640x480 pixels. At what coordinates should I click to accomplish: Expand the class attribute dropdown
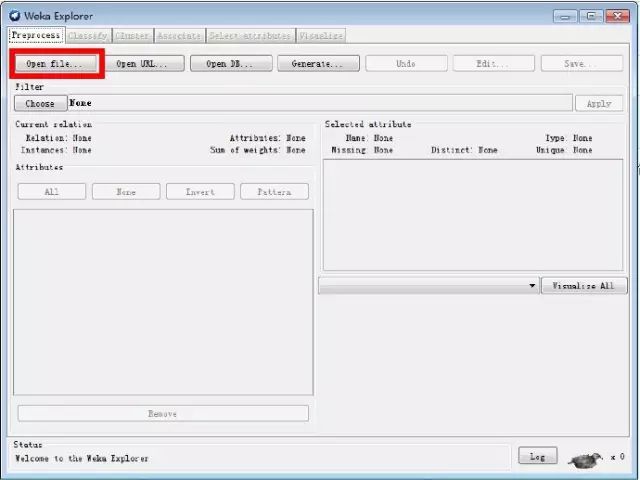point(429,286)
